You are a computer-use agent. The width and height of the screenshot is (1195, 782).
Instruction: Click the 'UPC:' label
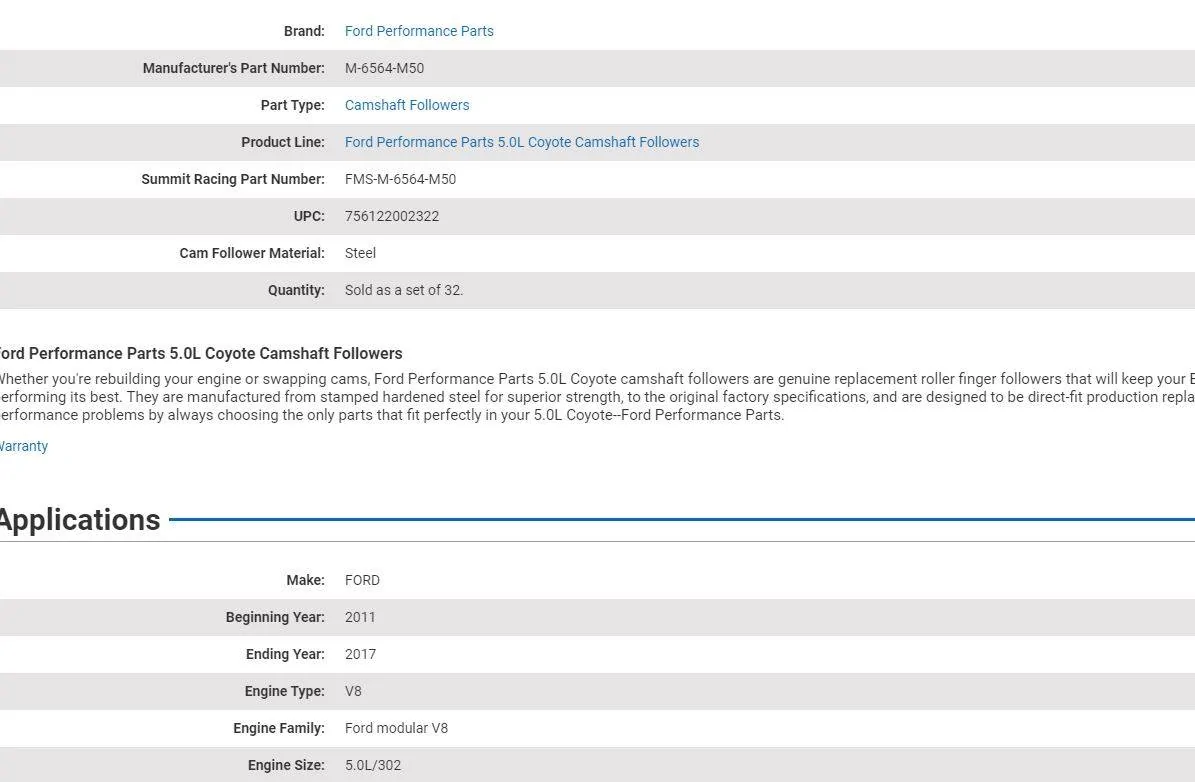tap(309, 216)
